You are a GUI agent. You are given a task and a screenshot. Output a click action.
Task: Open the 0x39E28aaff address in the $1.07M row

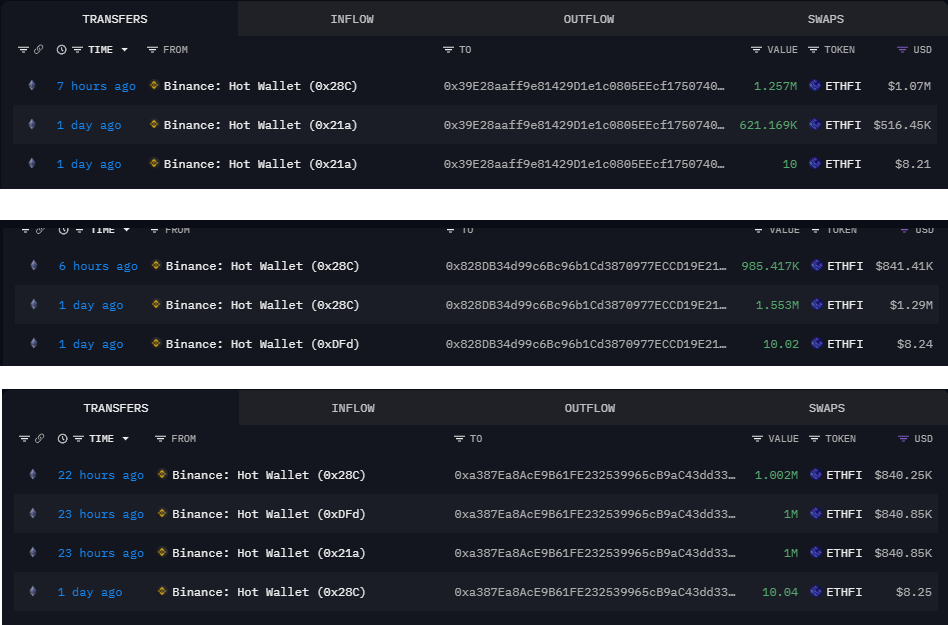(x=584, y=86)
